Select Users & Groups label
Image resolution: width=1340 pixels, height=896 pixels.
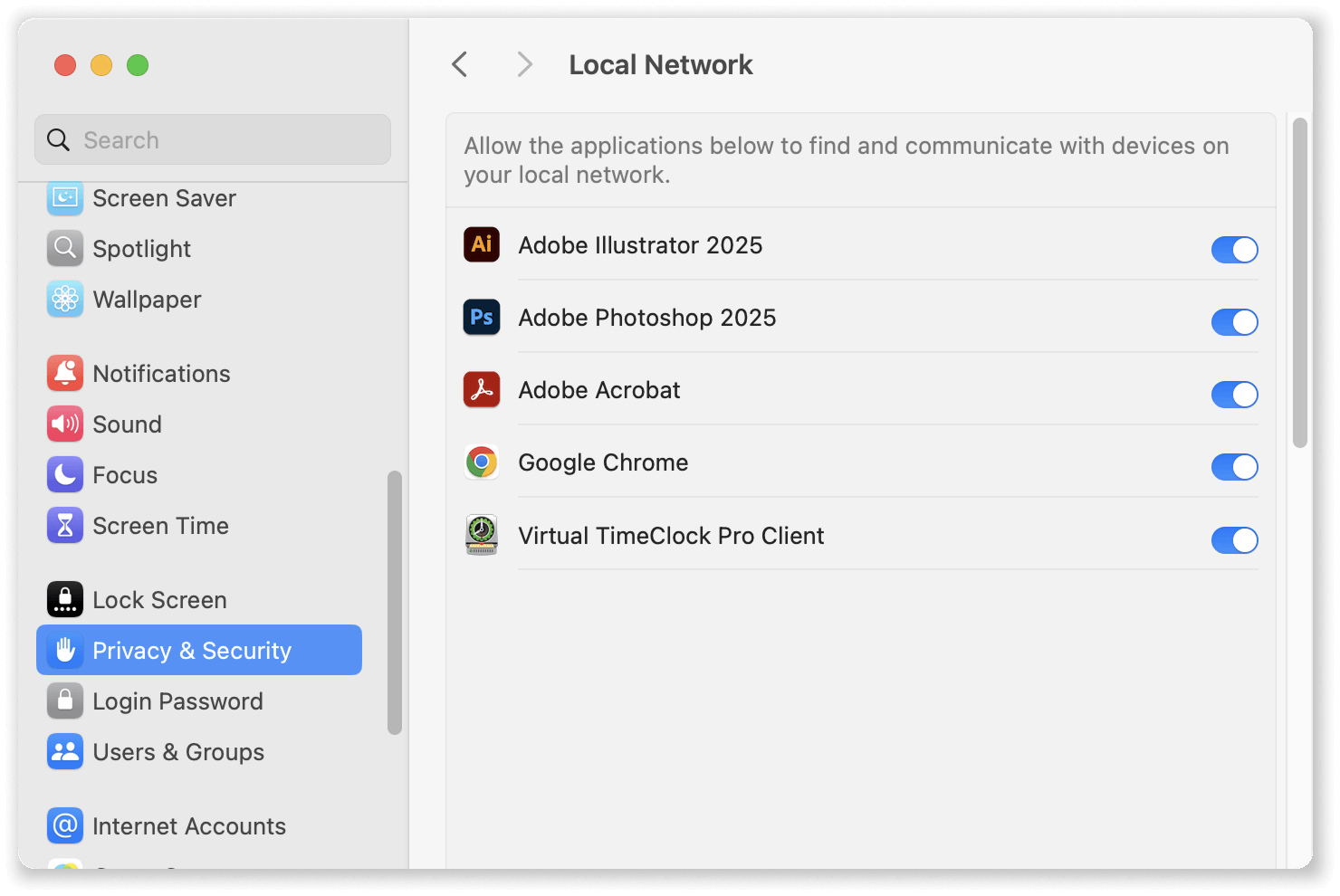click(178, 751)
